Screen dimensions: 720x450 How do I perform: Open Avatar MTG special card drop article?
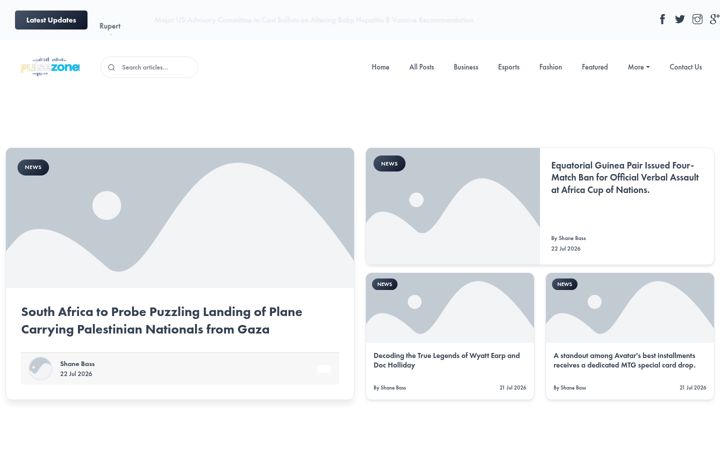[624, 360]
